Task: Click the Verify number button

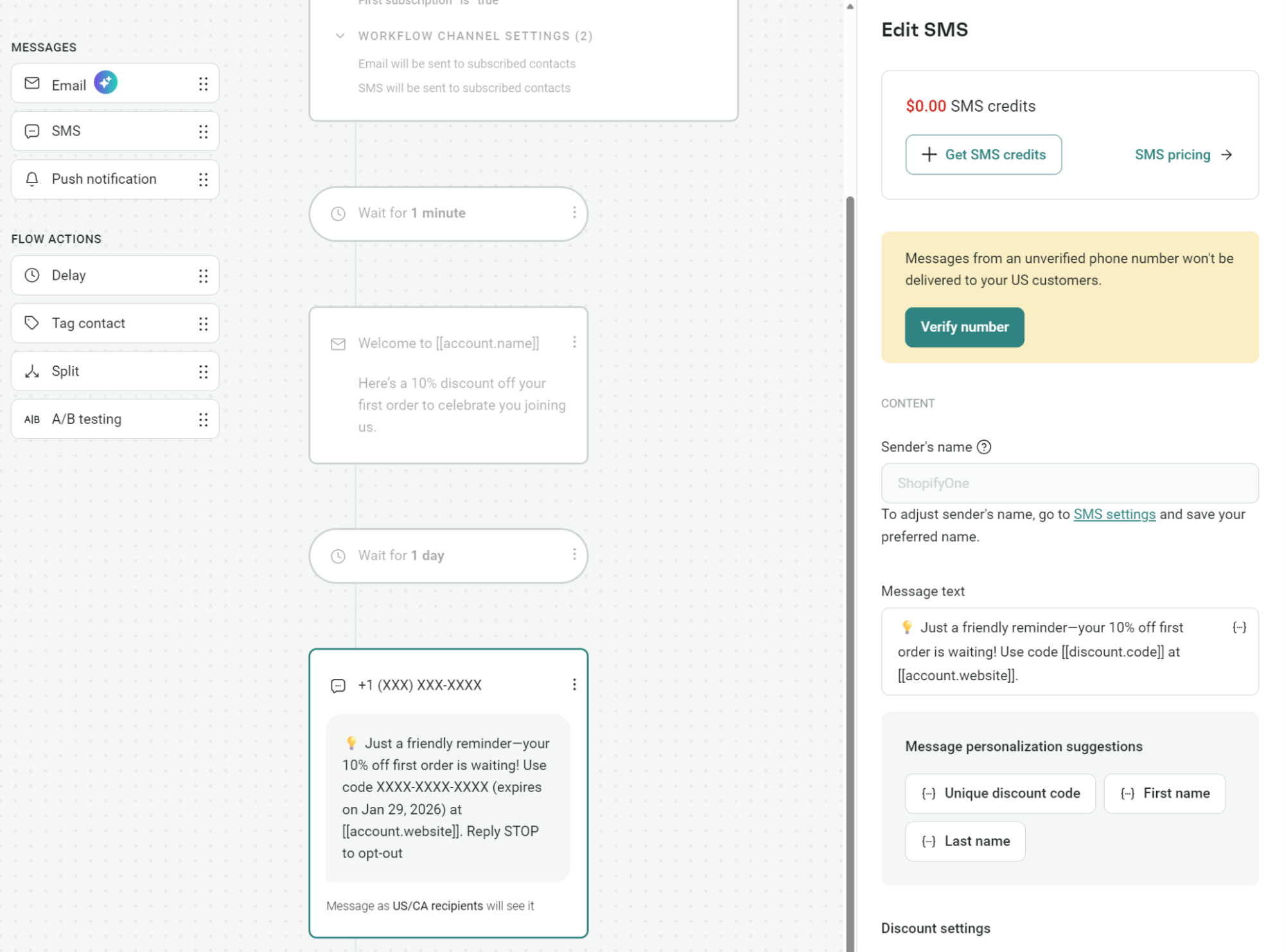Action: pyautogui.click(x=964, y=327)
